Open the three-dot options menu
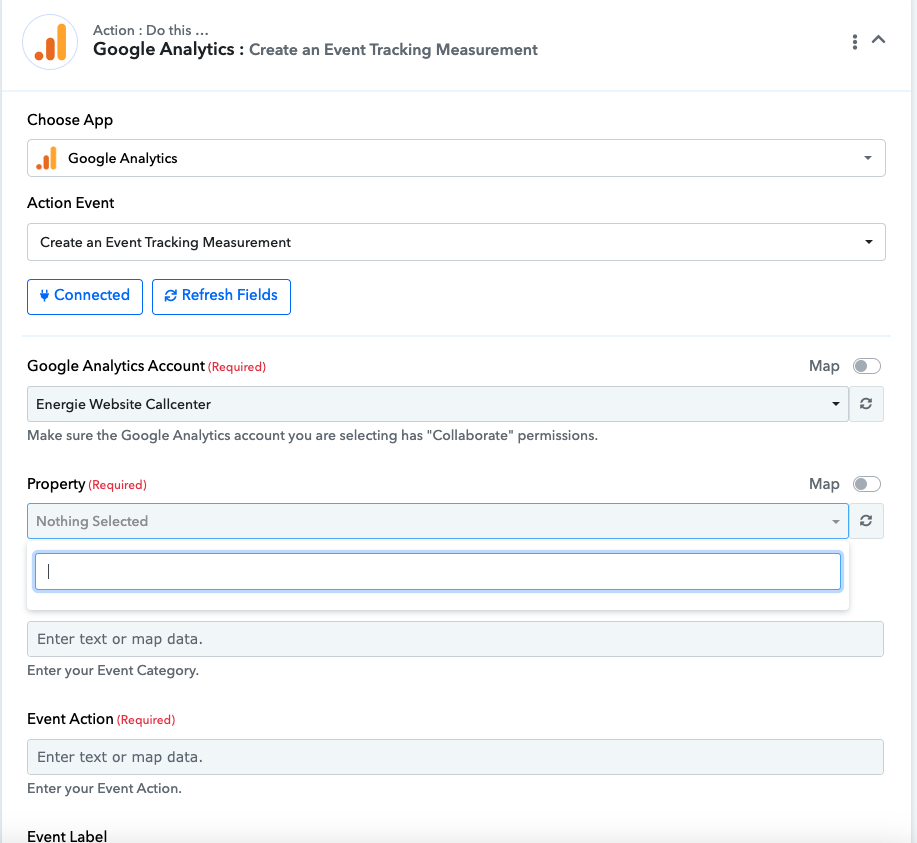917x843 pixels. 854,42
